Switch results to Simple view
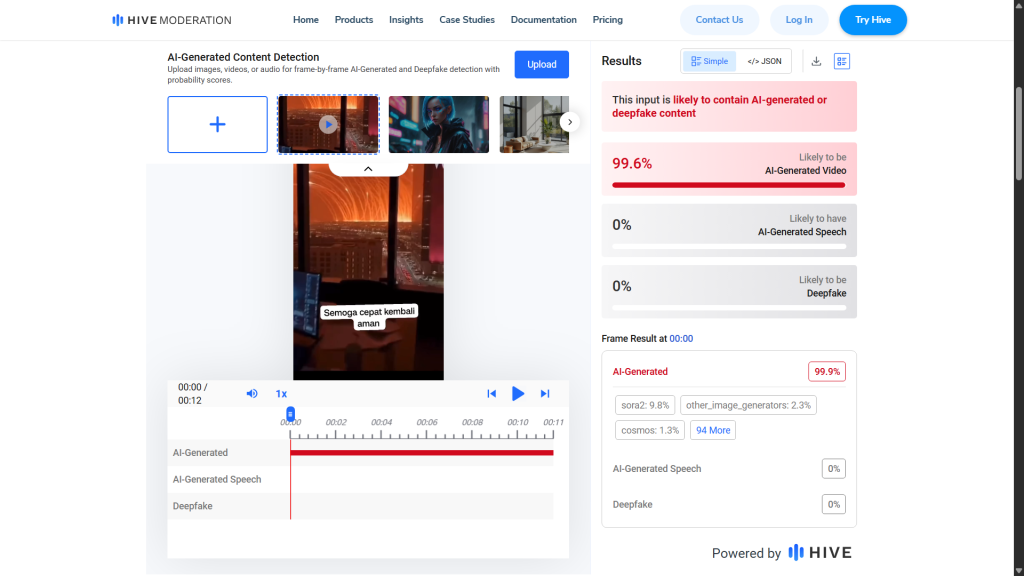Image resolution: width=1024 pixels, height=576 pixels. (710, 61)
